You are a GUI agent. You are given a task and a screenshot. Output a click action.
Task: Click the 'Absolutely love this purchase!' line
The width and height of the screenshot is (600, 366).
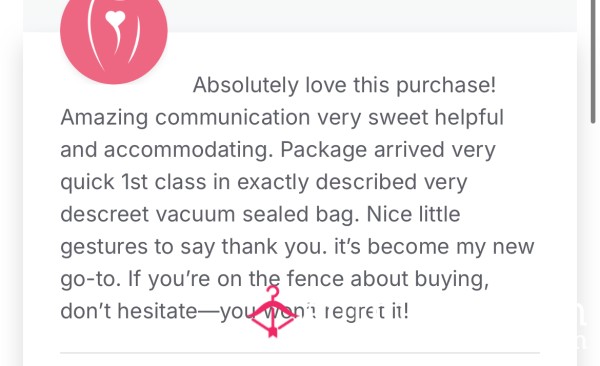pyautogui.click(x=344, y=85)
